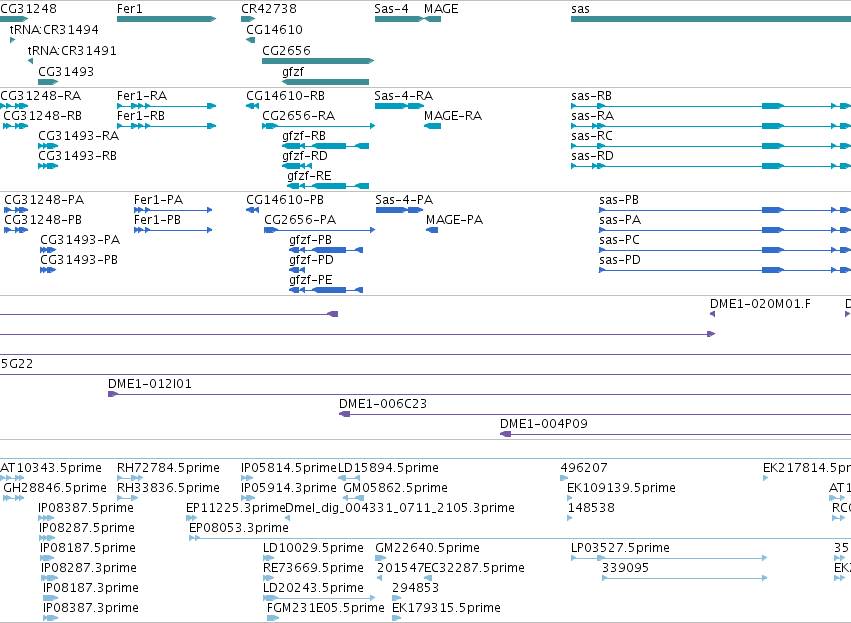Click the CG31248-RA transcript label
The height and width of the screenshot is (623, 851).
click(x=41, y=96)
